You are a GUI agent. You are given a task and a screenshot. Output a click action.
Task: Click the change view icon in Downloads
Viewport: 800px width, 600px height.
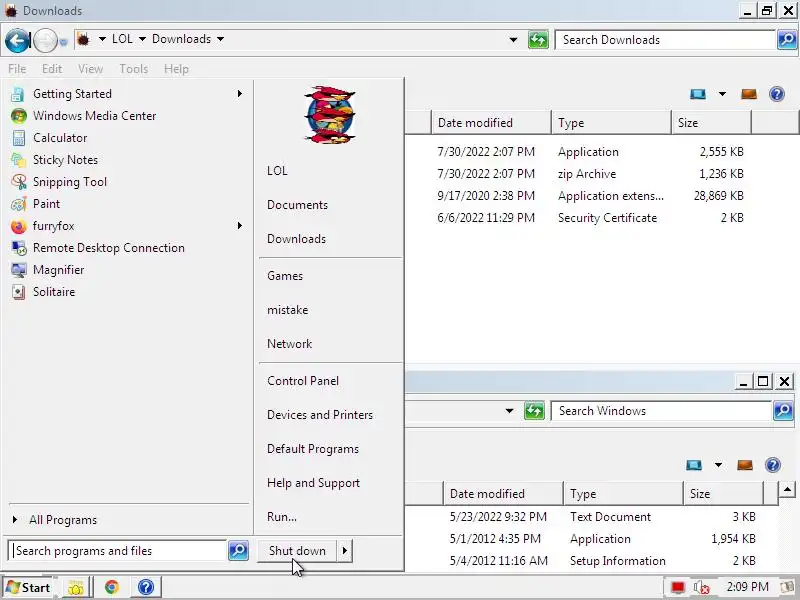click(697, 94)
